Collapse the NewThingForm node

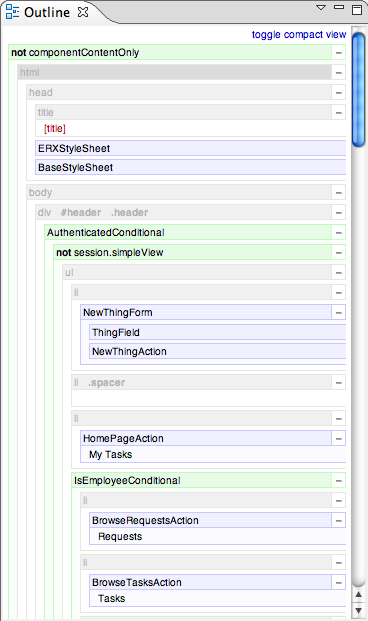pyautogui.click(x=339, y=312)
